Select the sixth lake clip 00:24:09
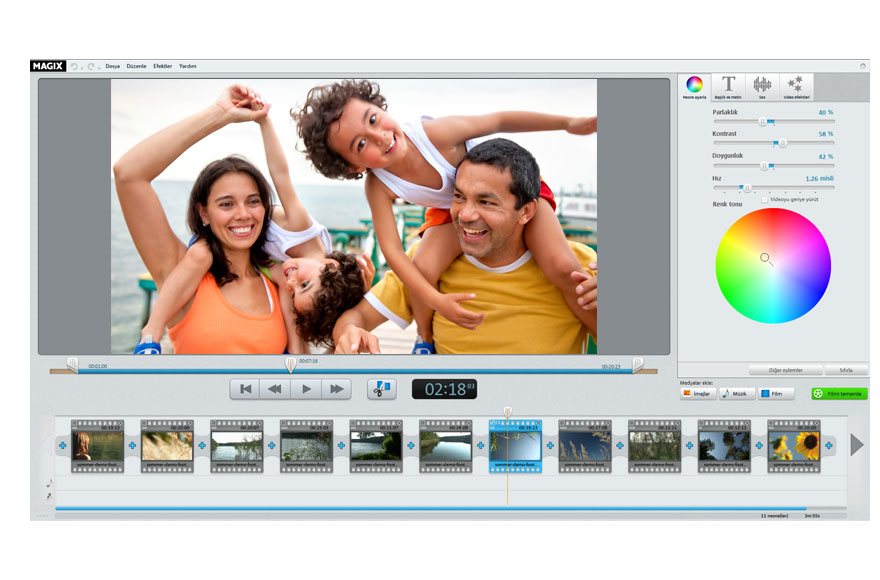This screenshot has width=880, height=580. point(445,446)
